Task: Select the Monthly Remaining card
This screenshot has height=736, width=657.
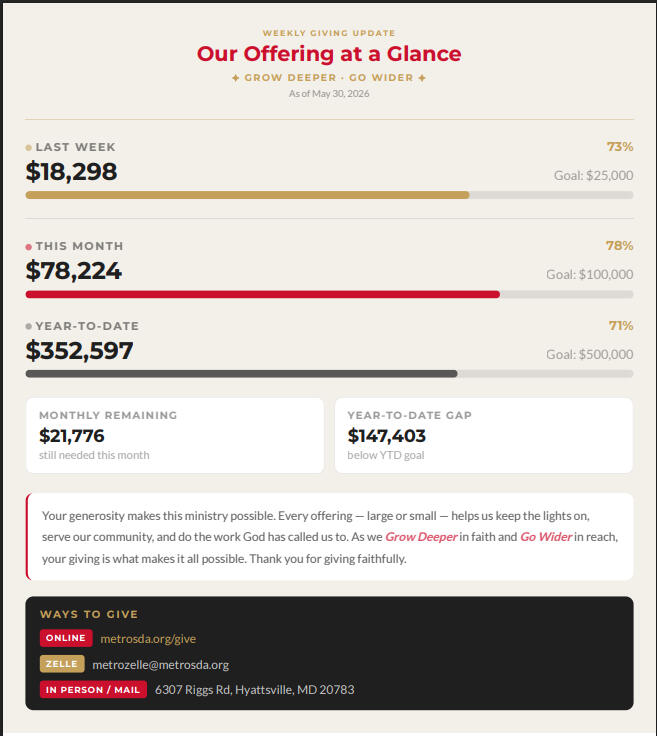Action: coord(175,436)
